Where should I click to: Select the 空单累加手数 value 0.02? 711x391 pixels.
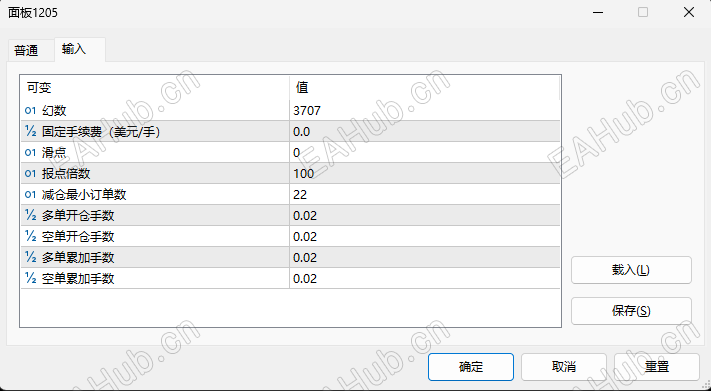pos(305,278)
